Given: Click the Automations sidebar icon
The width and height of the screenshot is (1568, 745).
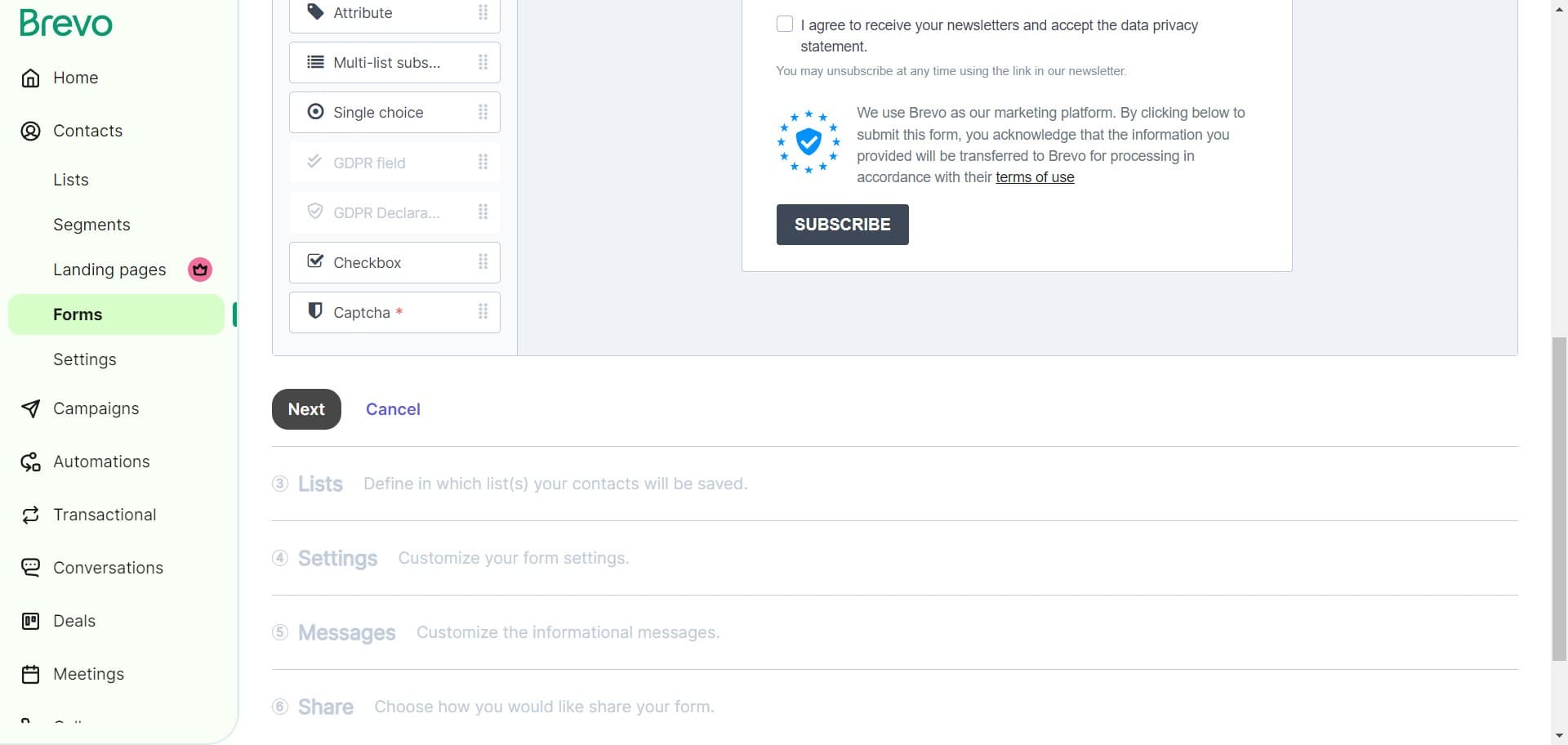Looking at the screenshot, I should [x=30, y=462].
